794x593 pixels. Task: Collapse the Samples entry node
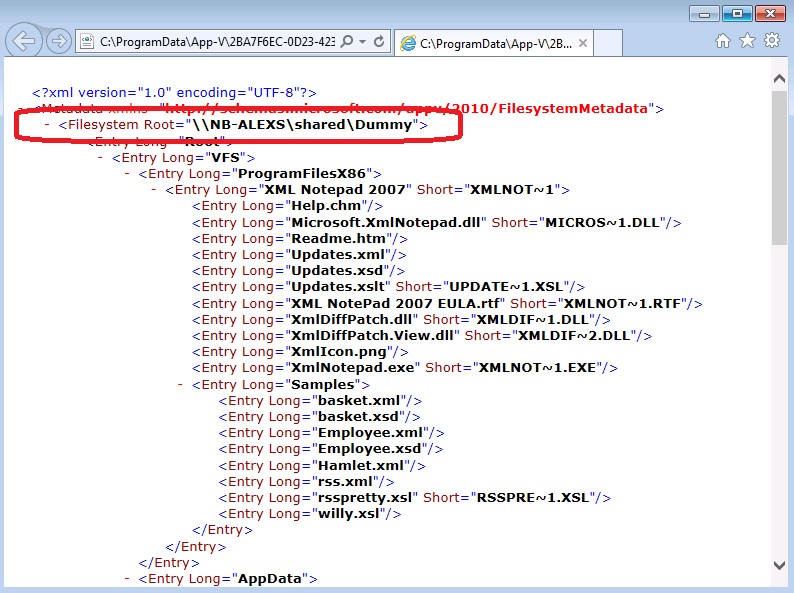click(x=180, y=384)
